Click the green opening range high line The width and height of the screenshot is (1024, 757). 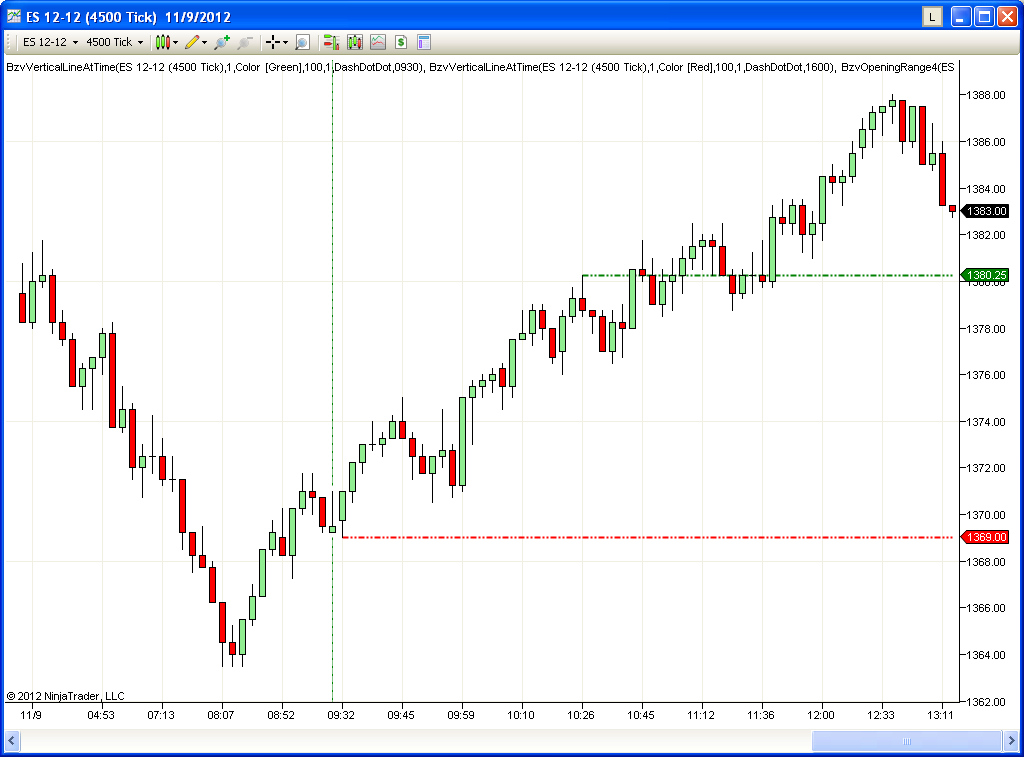coord(767,276)
